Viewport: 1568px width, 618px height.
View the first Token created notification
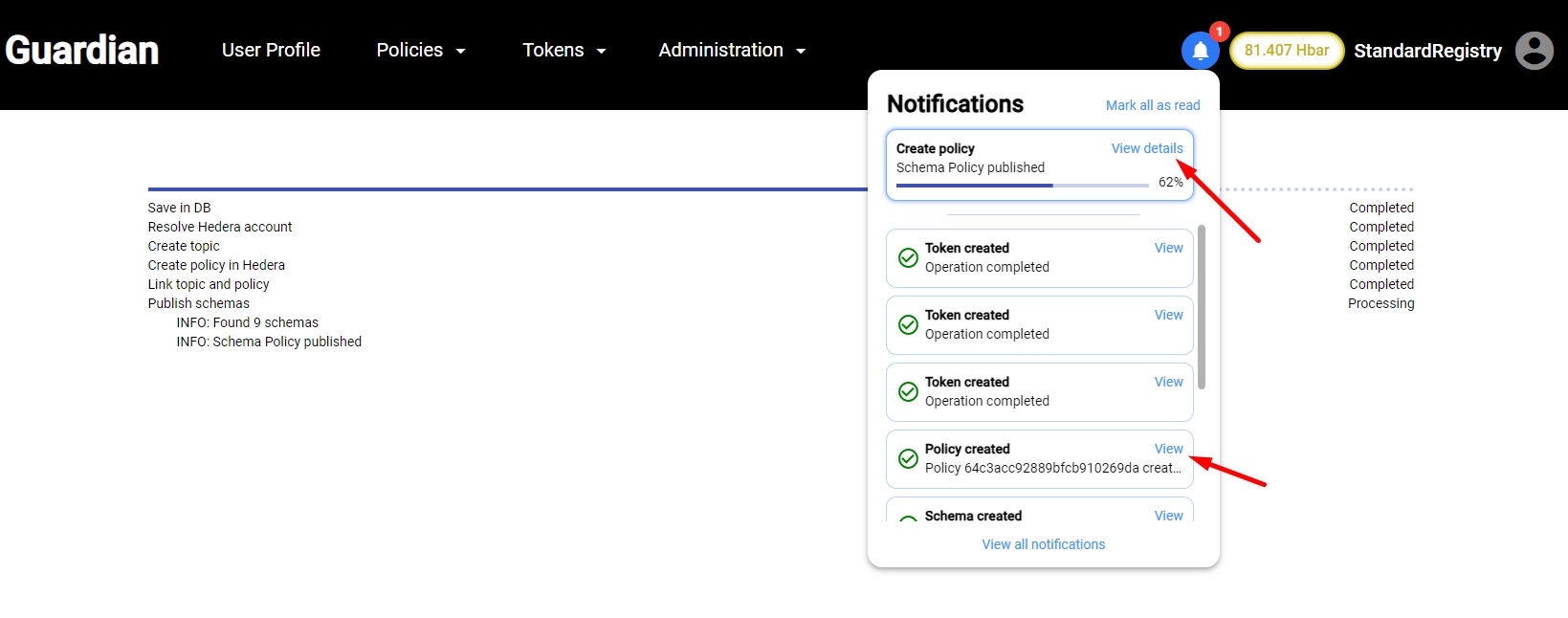click(x=1168, y=248)
